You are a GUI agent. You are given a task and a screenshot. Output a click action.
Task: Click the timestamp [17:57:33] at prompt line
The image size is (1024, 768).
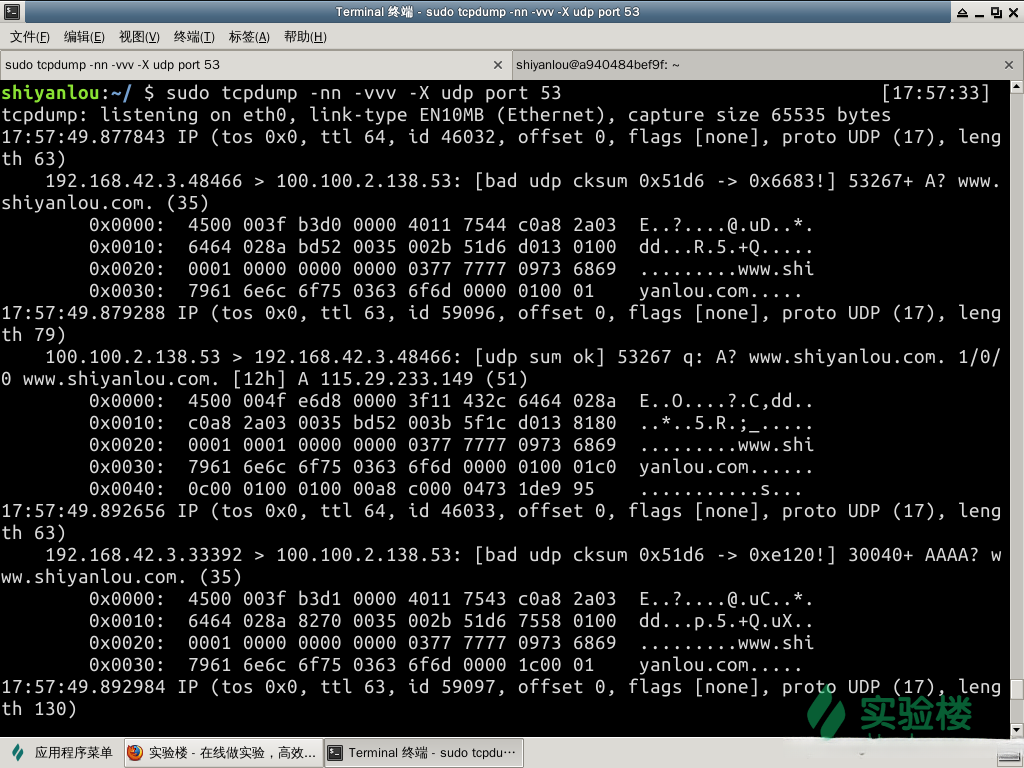[935, 93]
